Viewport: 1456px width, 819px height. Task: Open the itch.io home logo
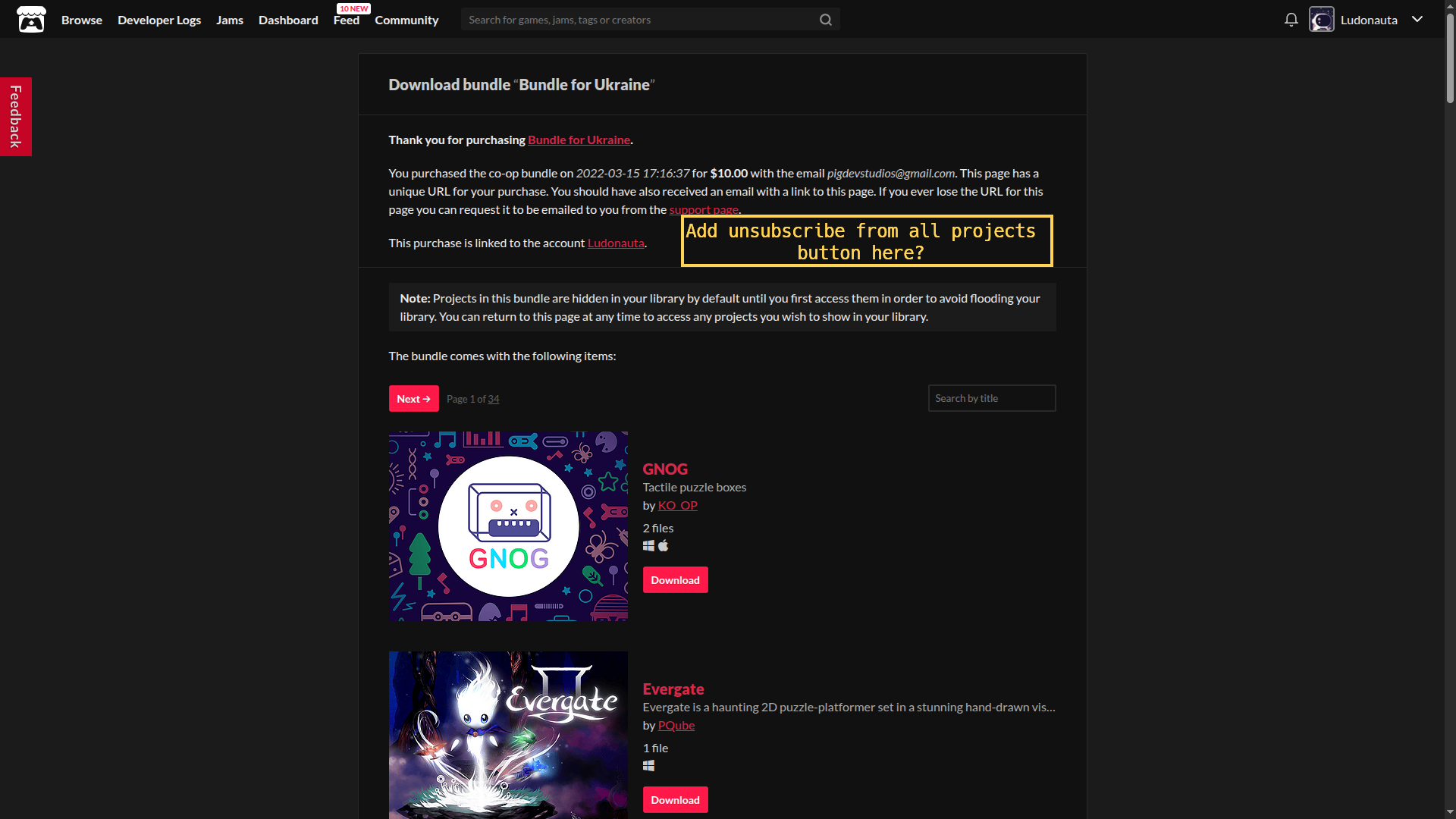point(31,20)
